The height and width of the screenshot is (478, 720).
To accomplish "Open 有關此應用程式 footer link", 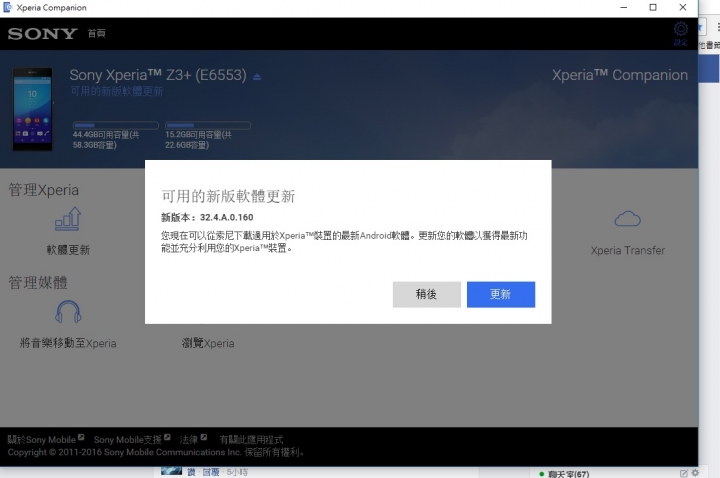I will point(251,439).
